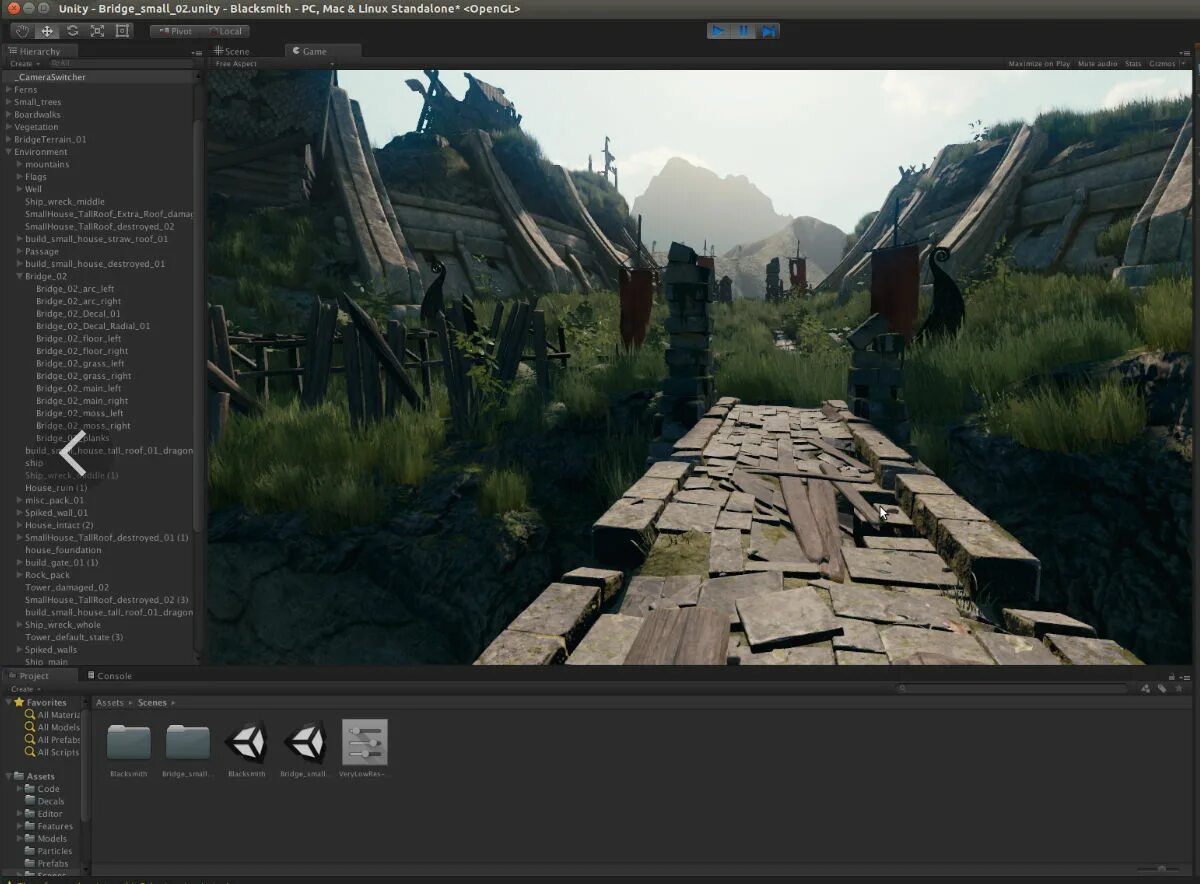
Task: Expand the Models folder in Assets
Action: [x=20, y=839]
